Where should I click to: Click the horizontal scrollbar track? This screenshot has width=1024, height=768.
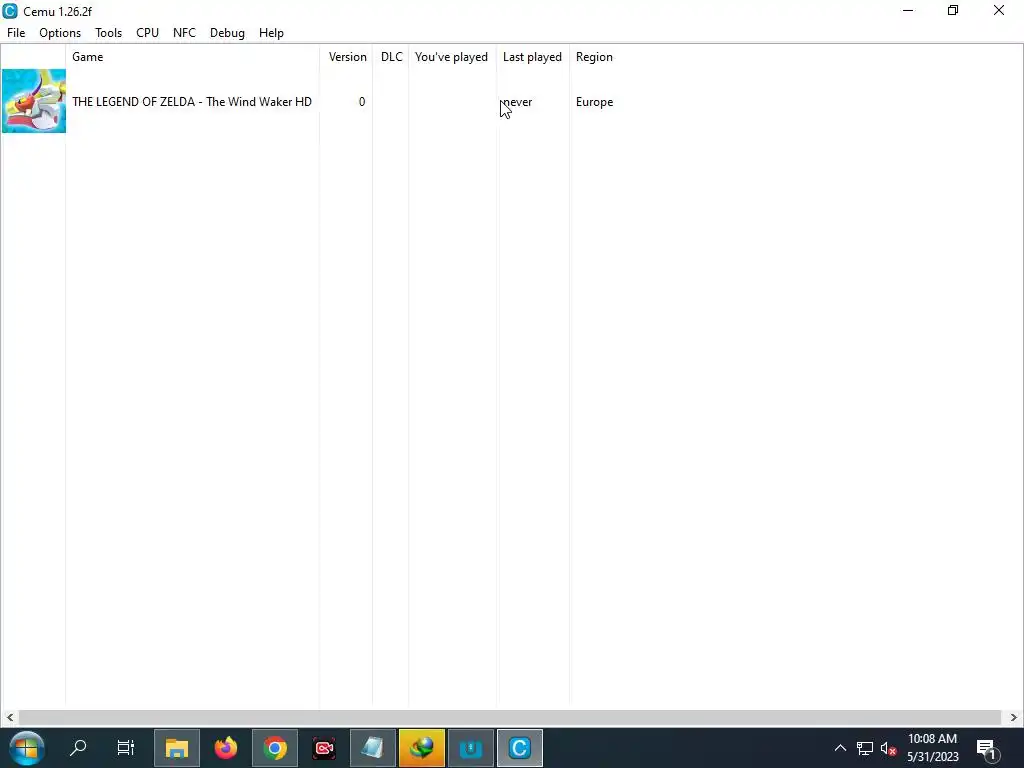[510, 717]
